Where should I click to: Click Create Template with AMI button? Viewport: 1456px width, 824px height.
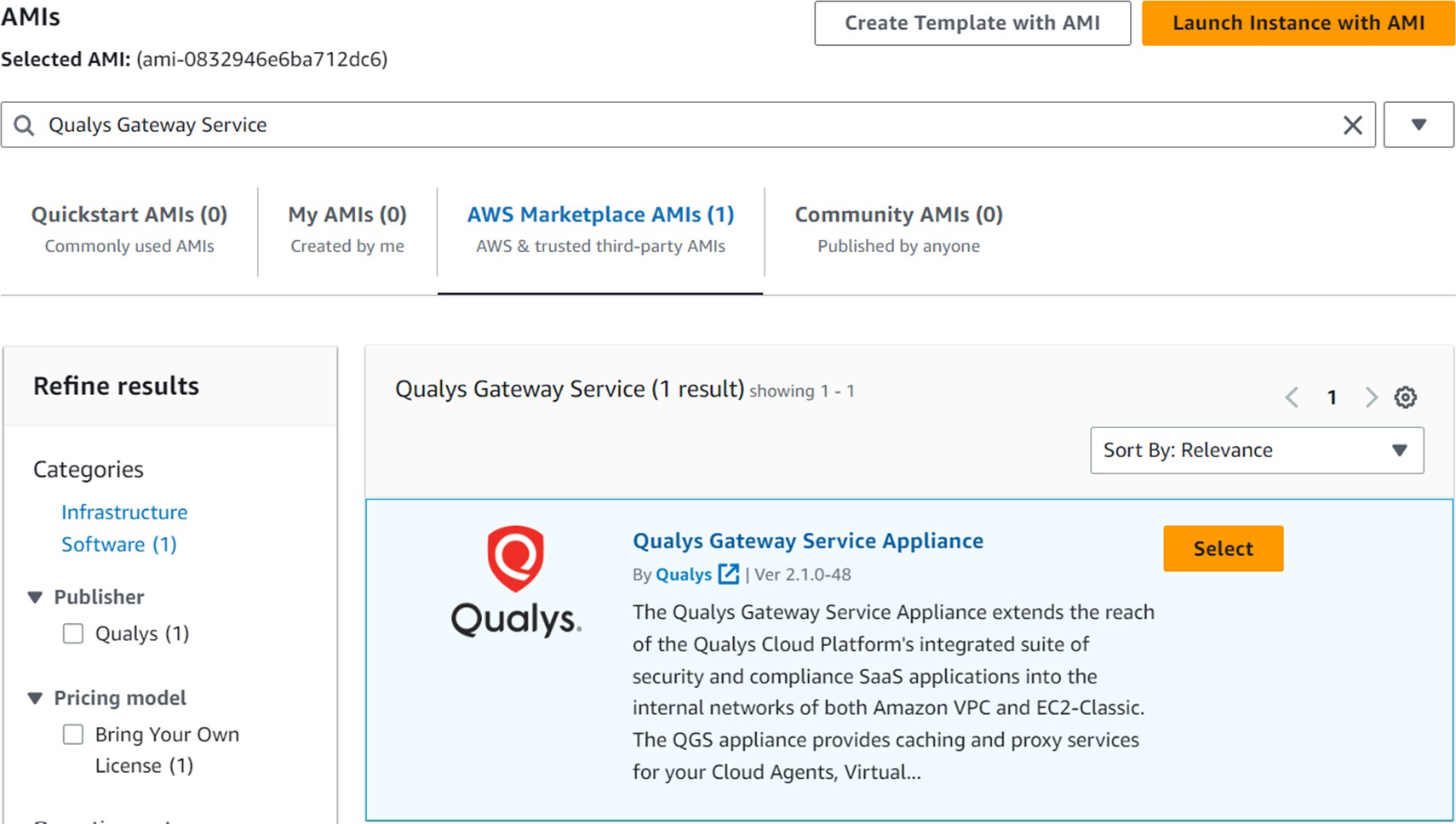pyautogui.click(x=972, y=23)
